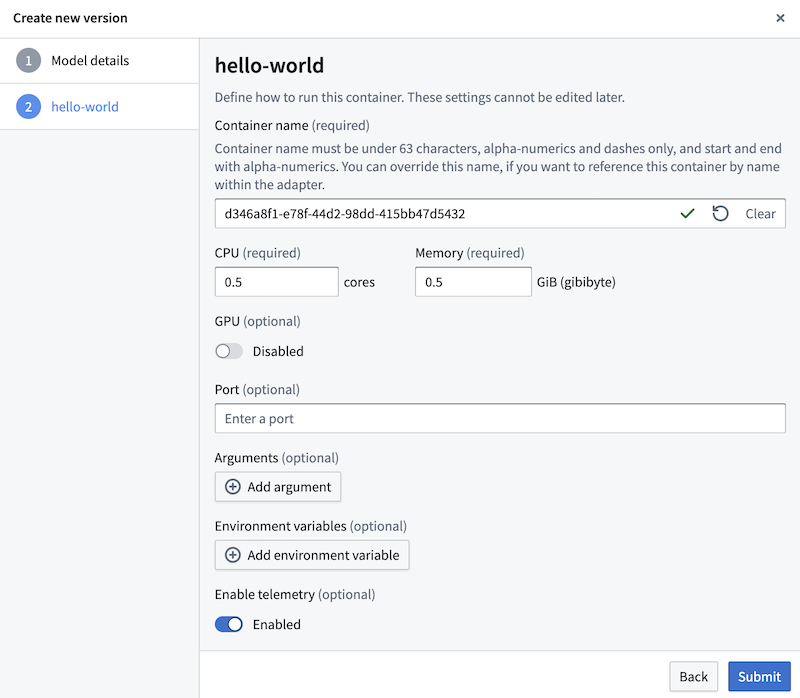This screenshot has width=800, height=698.
Task: Select the hello-world step in sidebar
Action: coord(99,107)
